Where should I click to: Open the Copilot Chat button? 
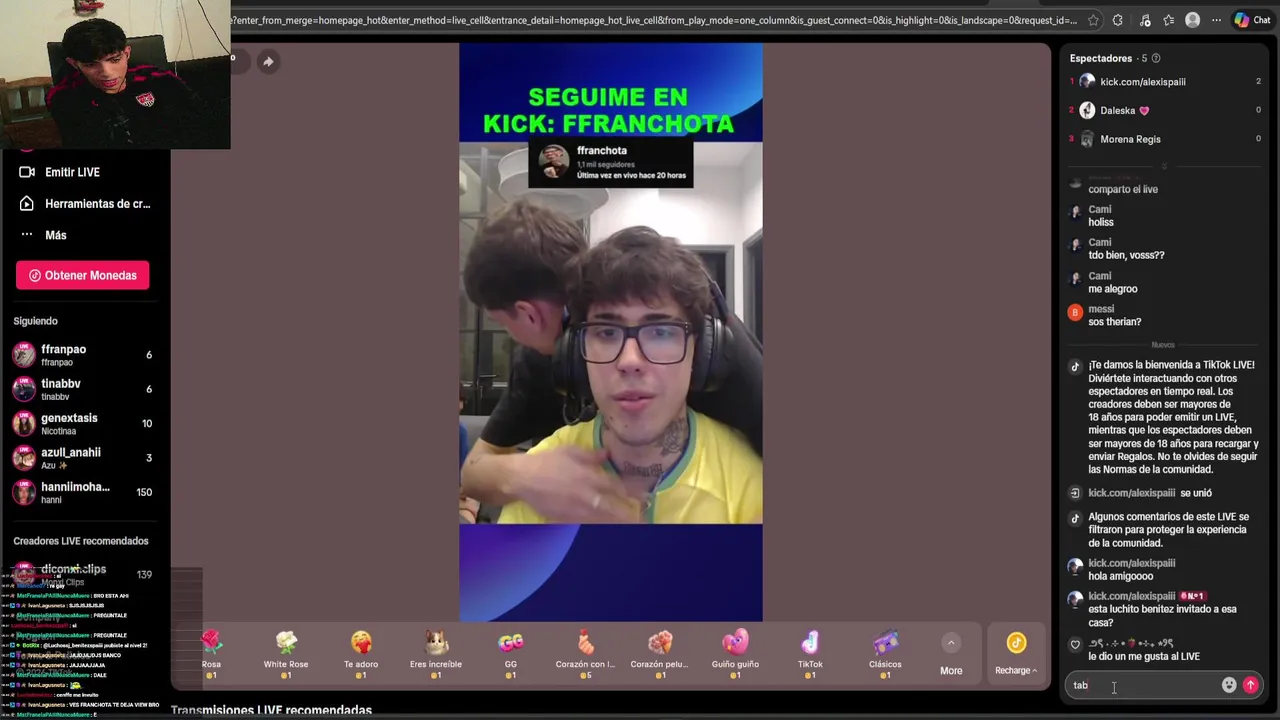[1252, 20]
